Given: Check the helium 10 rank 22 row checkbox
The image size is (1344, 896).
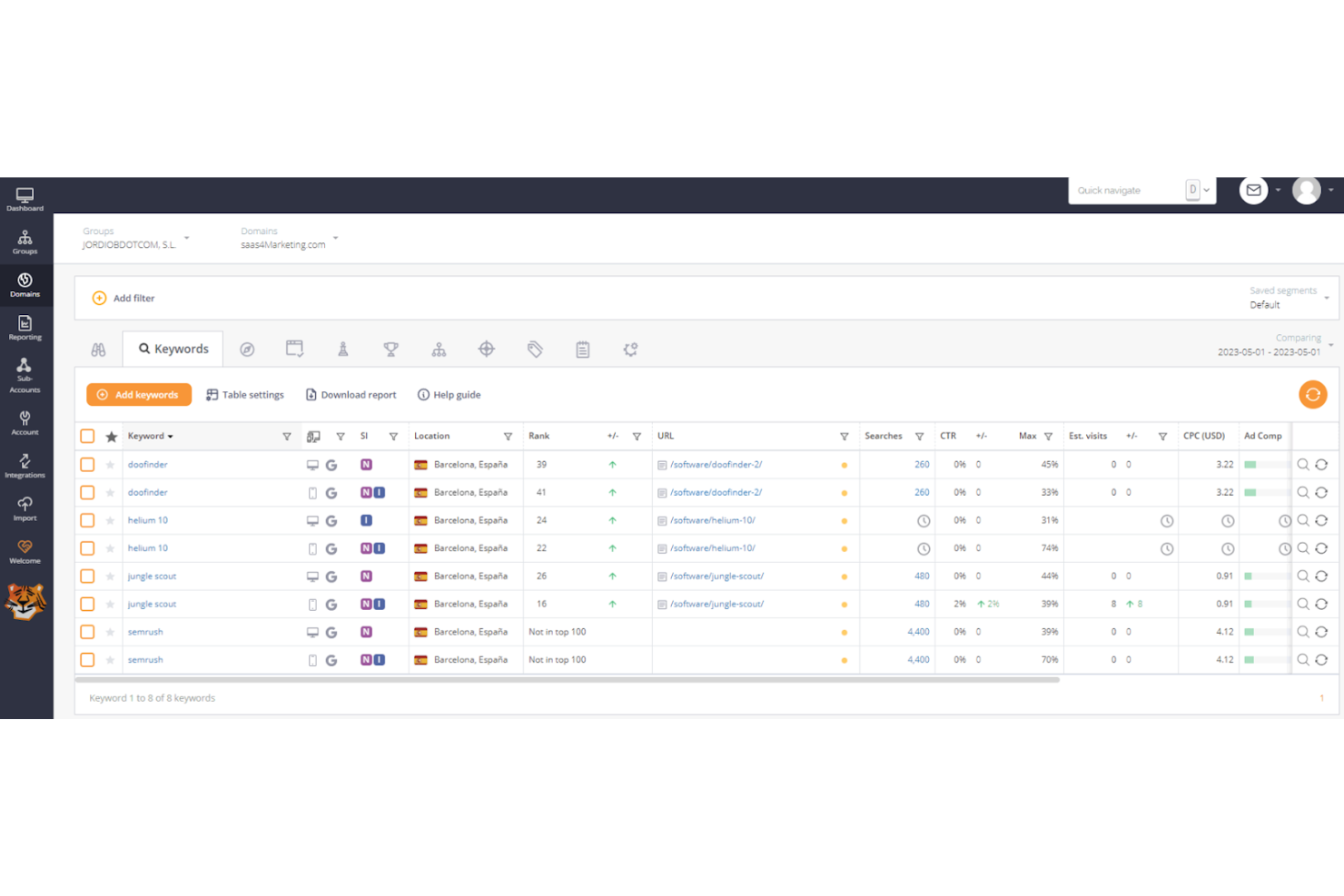Looking at the screenshot, I should pos(87,548).
